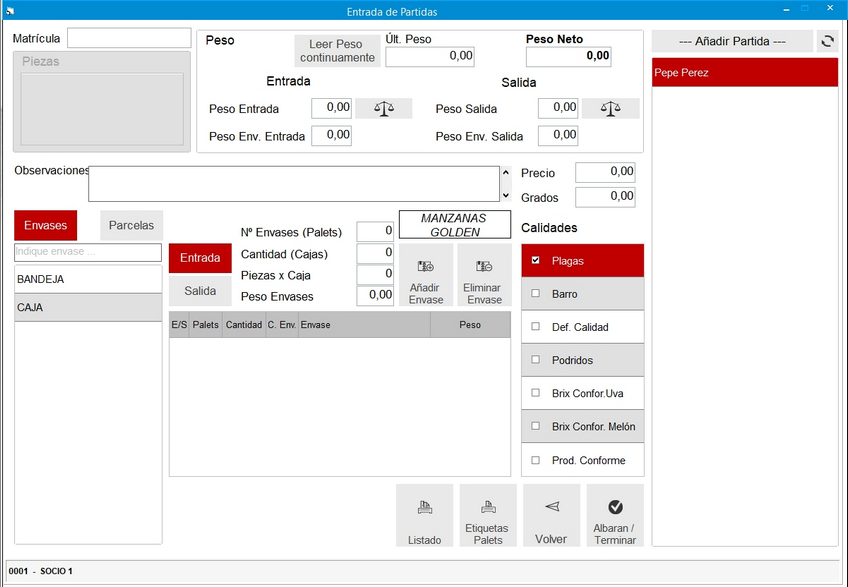This screenshot has width=848, height=587.
Task: Click the Palets column header
Action: (206, 325)
